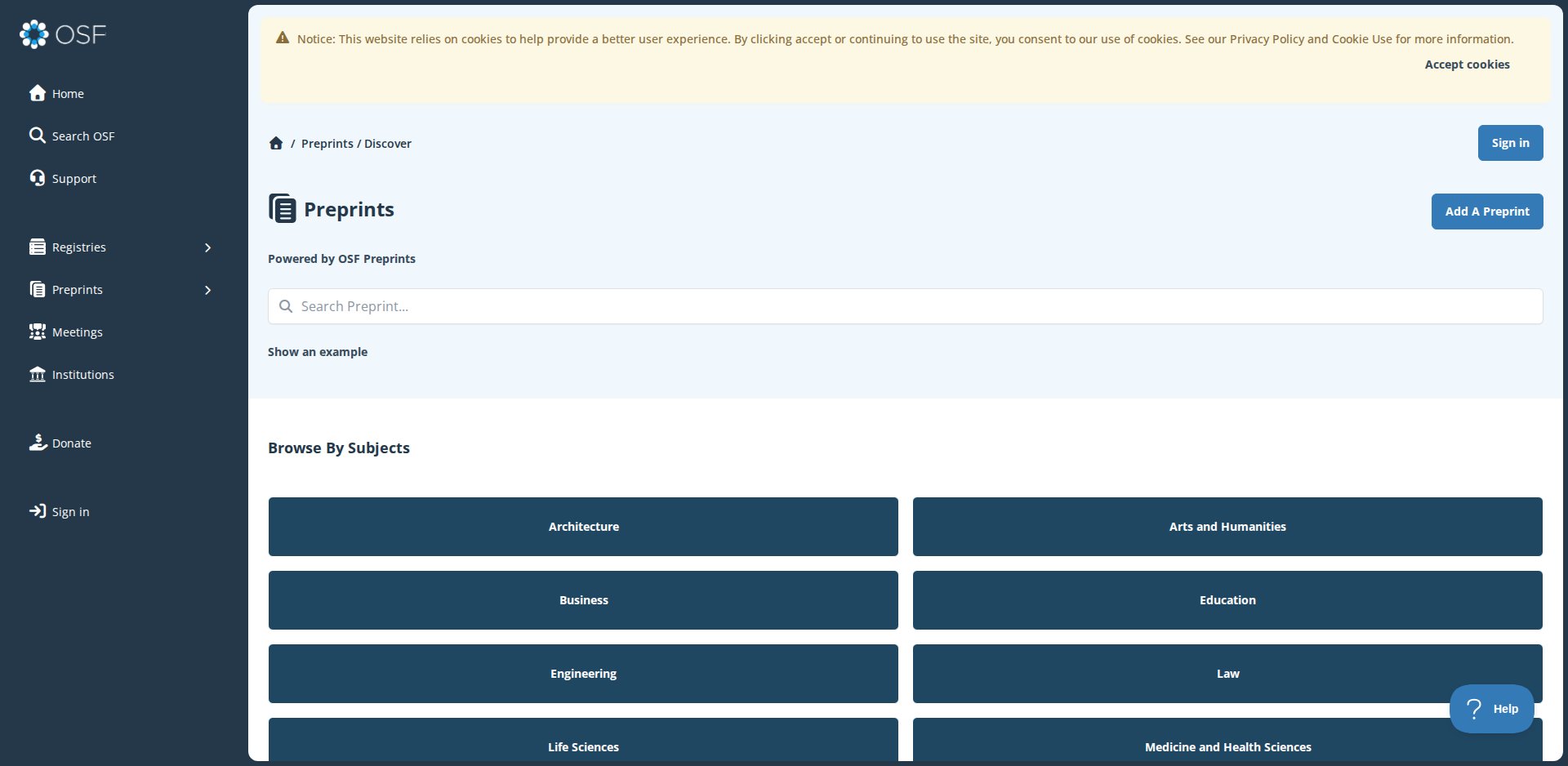Click the cookie notice warning icon
This screenshot has height=766, width=1568.
[283, 38]
